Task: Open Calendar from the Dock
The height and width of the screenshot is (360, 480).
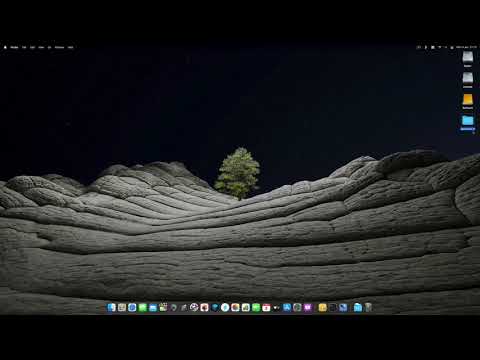Action: pyautogui.click(x=266, y=307)
